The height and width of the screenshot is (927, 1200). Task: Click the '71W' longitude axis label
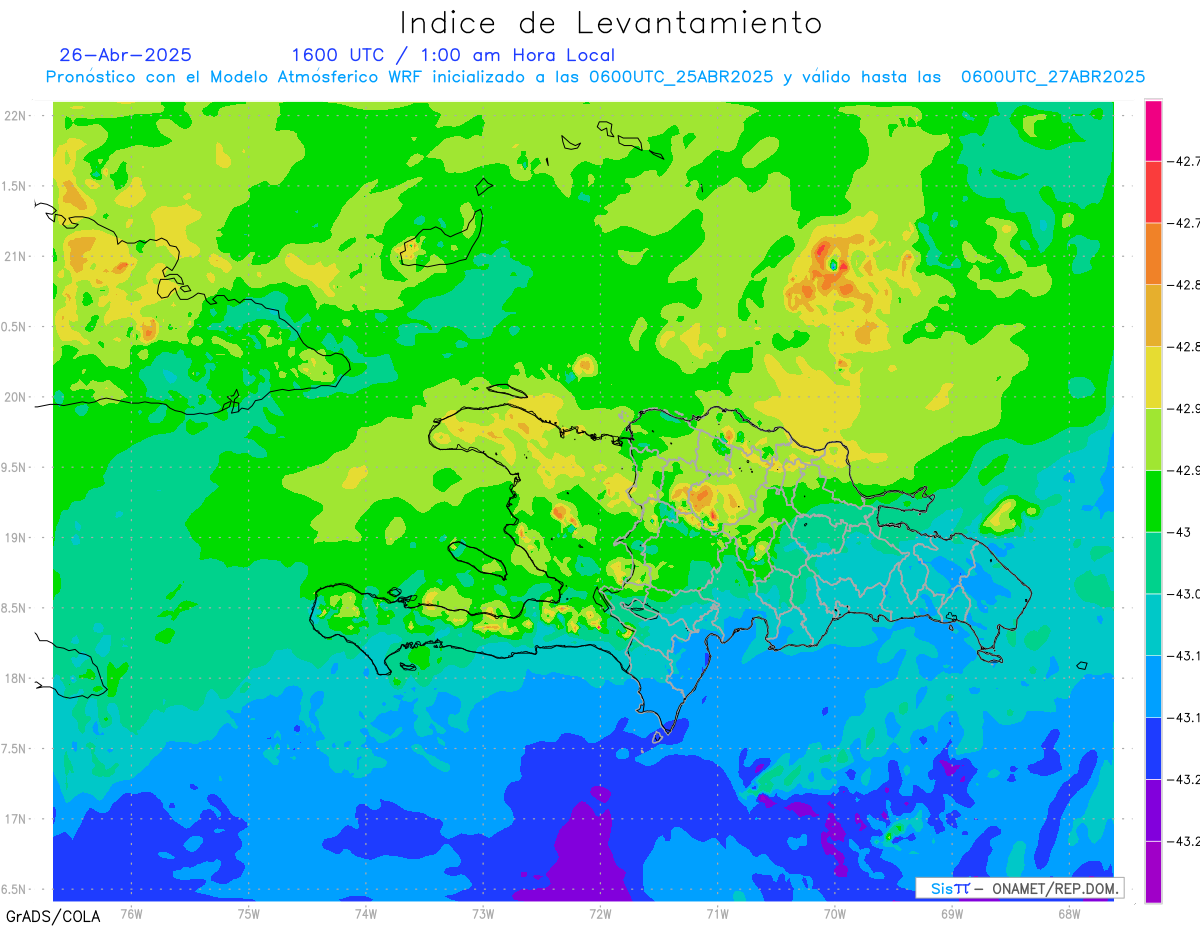point(717,912)
